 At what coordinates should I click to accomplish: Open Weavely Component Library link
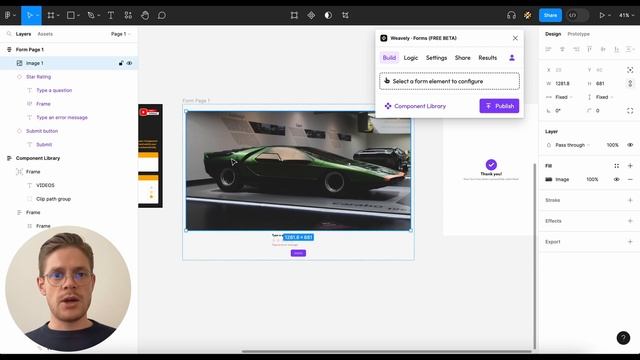(x=415, y=106)
